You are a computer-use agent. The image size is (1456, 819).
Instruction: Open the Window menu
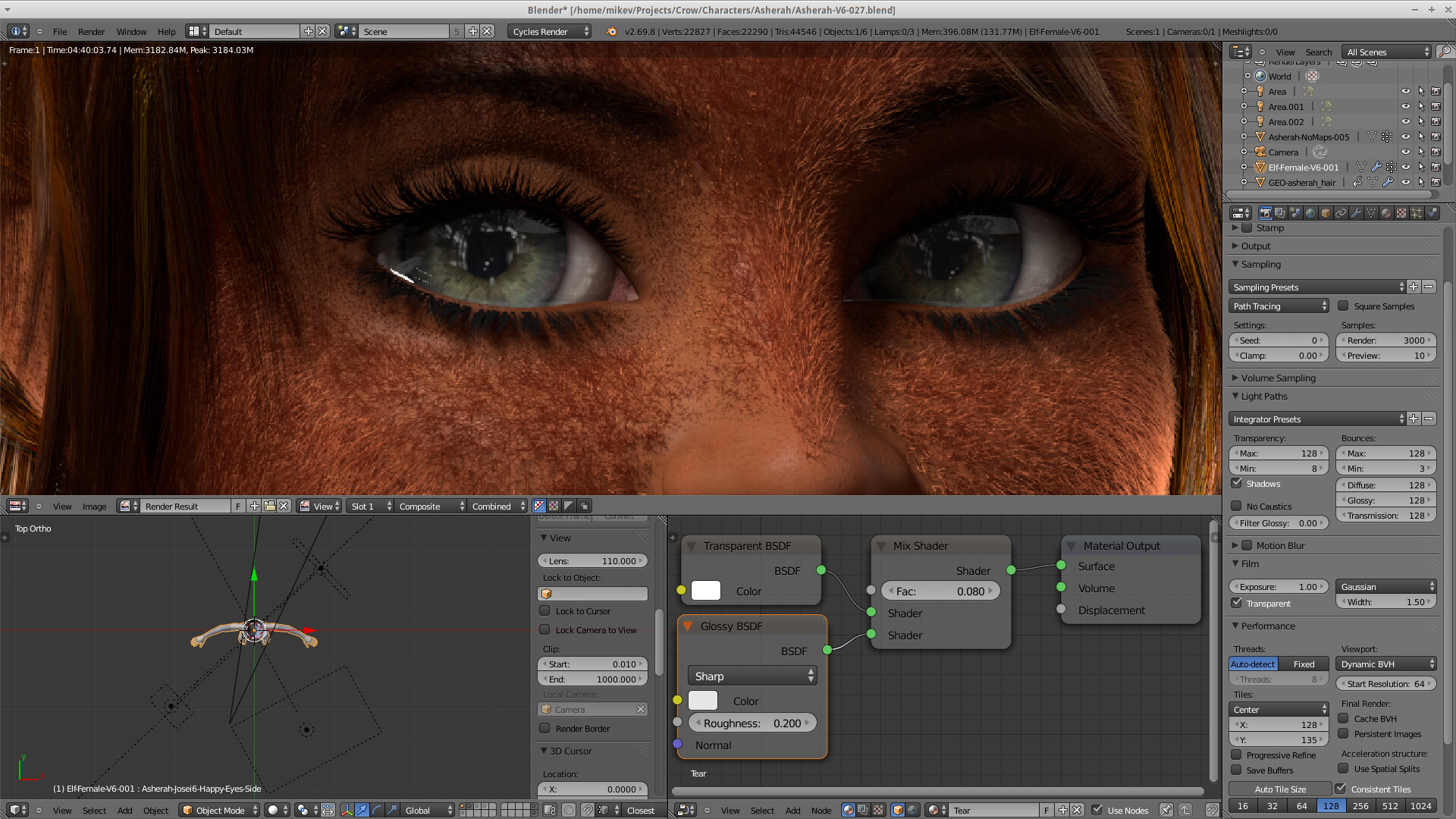click(131, 31)
